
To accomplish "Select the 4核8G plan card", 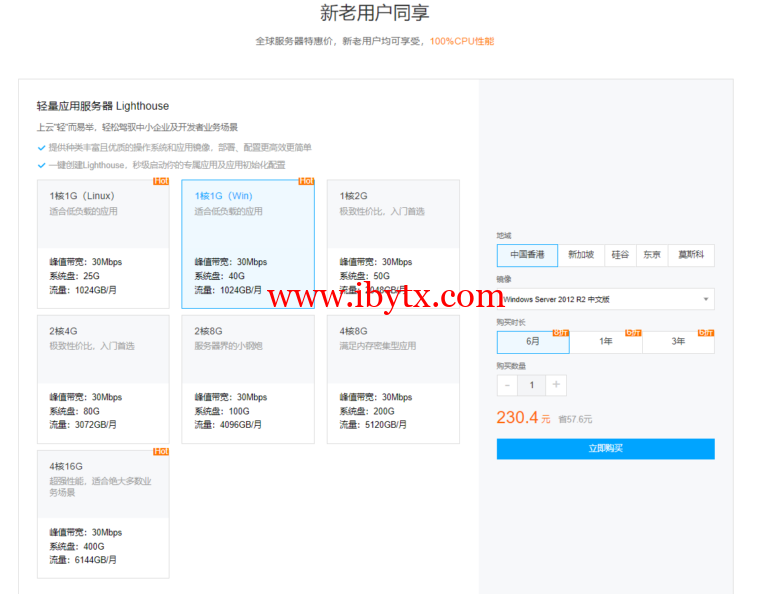I will coord(393,379).
